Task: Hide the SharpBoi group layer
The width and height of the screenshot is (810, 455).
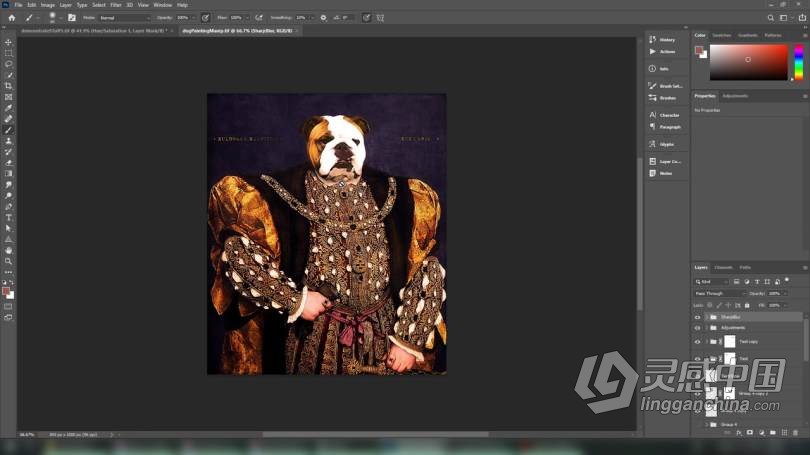Action: tap(697, 317)
